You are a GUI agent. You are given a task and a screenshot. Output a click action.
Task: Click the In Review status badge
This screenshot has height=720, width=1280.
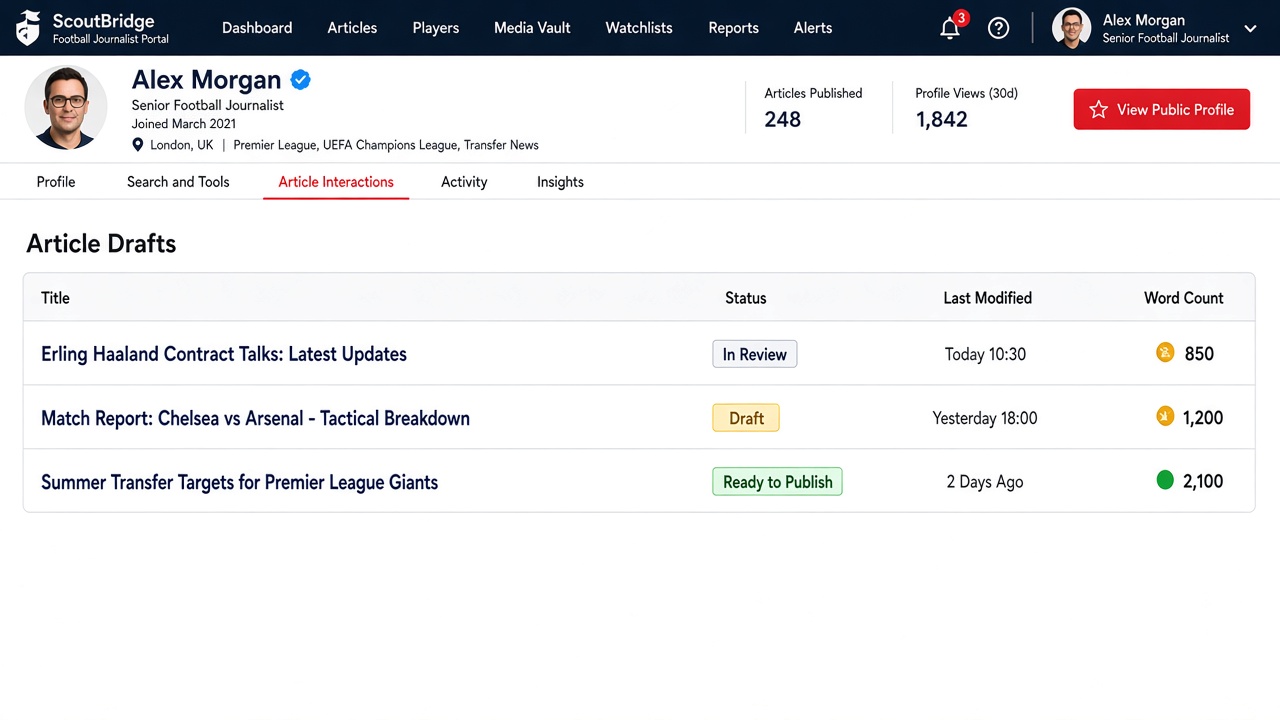point(755,354)
